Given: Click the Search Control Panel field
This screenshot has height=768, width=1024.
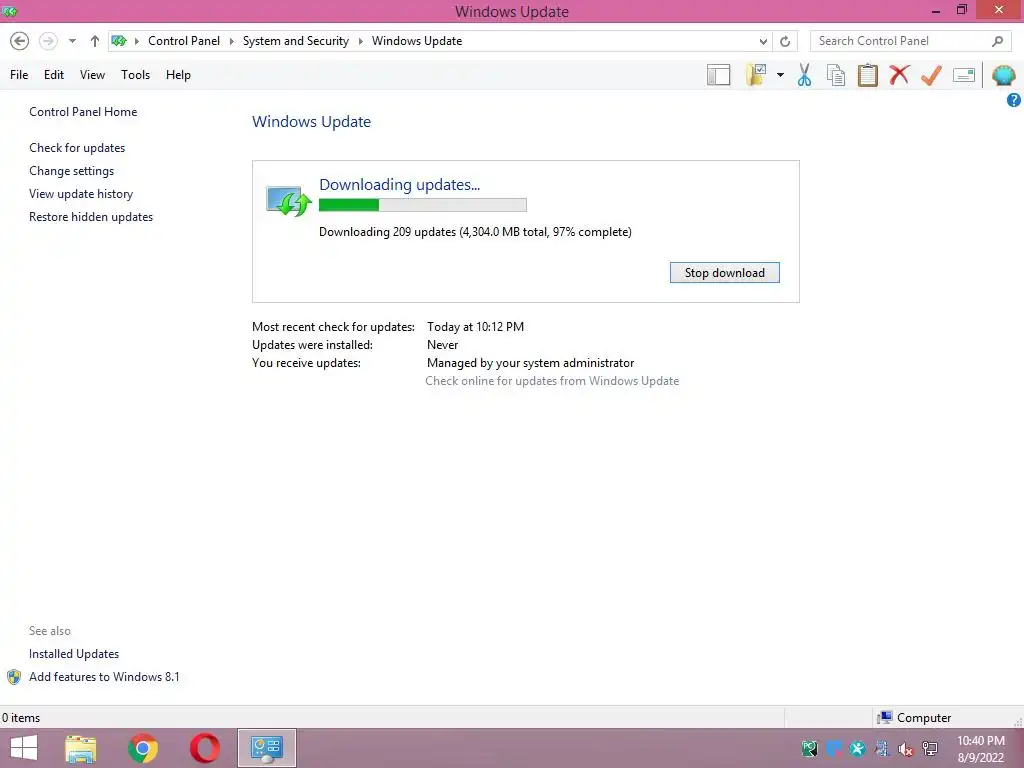Looking at the screenshot, I should [909, 41].
